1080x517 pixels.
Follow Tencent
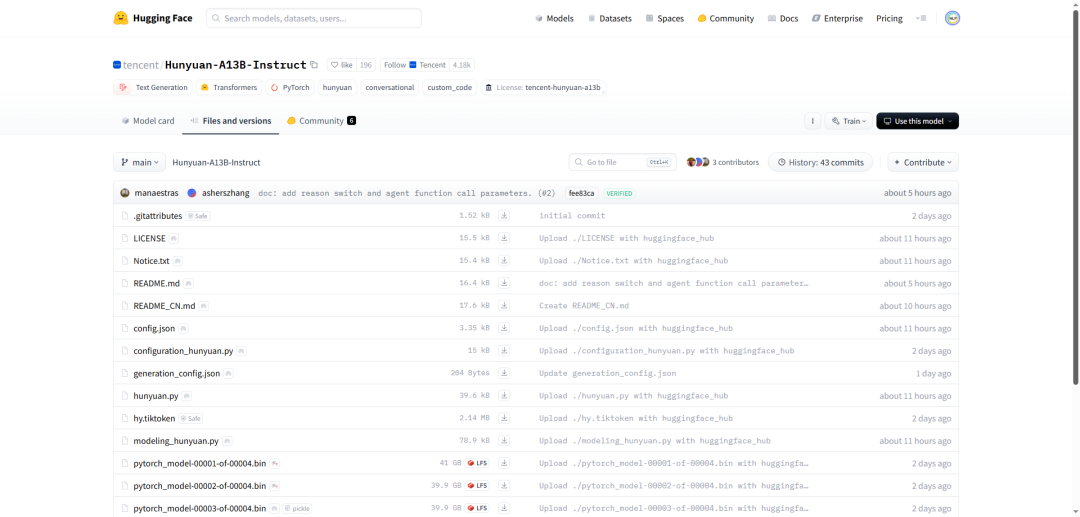(x=415, y=65)
